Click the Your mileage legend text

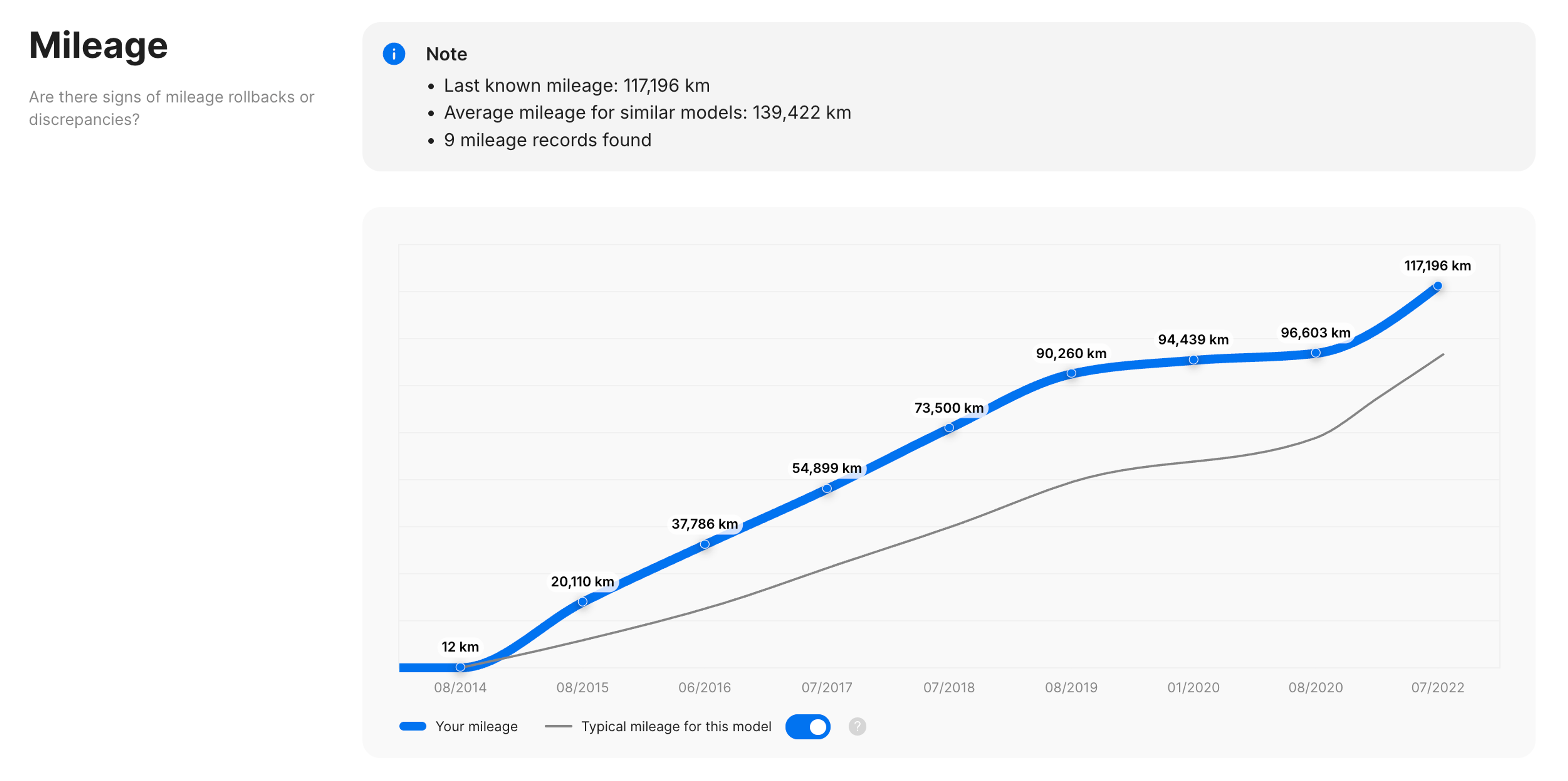[x=477, y=726]
